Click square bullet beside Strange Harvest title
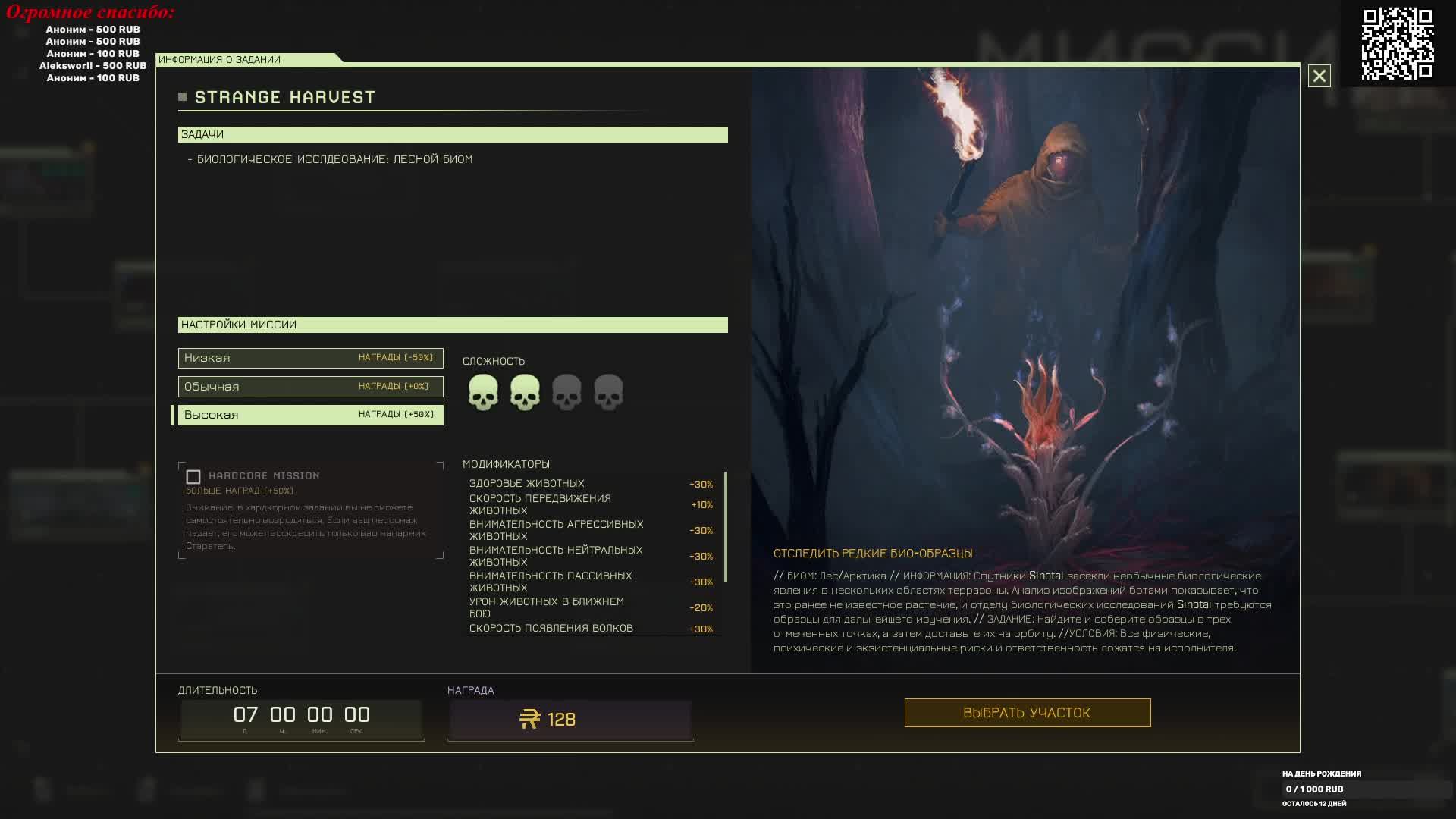Viewport: 1456px width, 819px height. (x=182, y=97)
